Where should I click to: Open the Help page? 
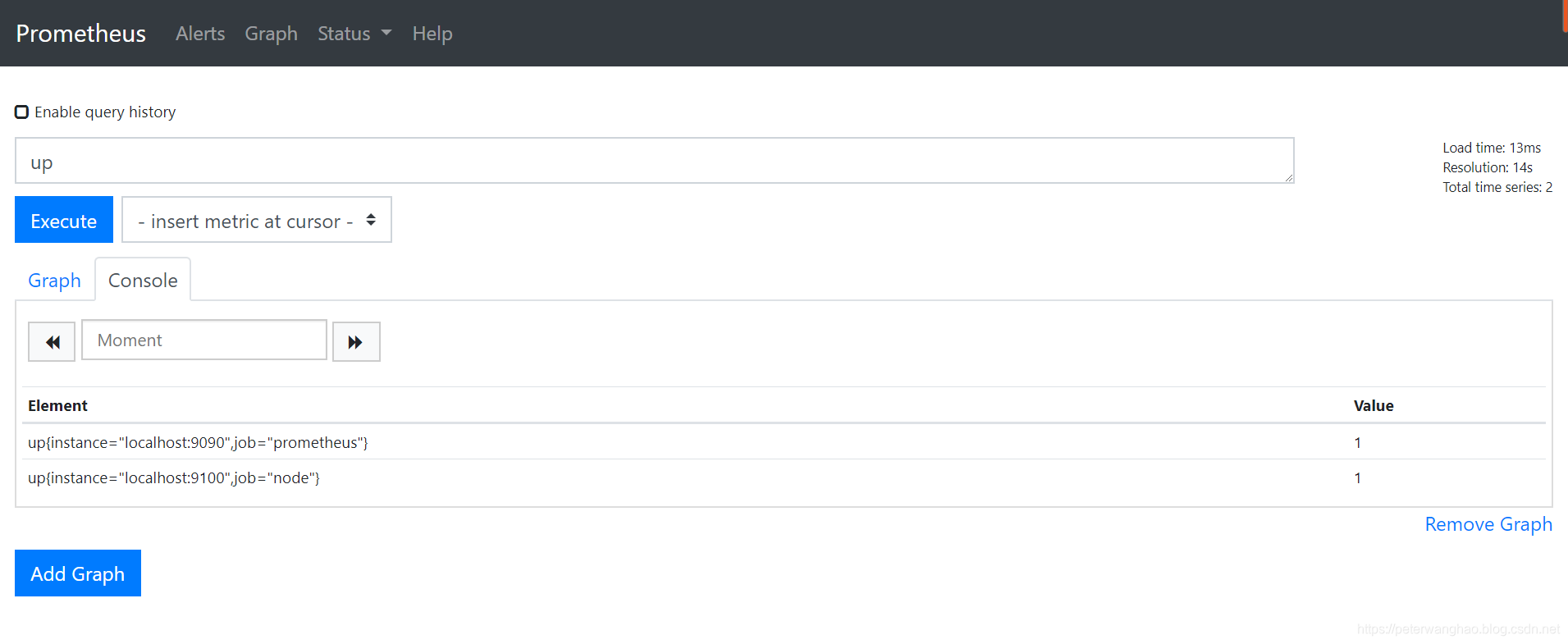432,34
